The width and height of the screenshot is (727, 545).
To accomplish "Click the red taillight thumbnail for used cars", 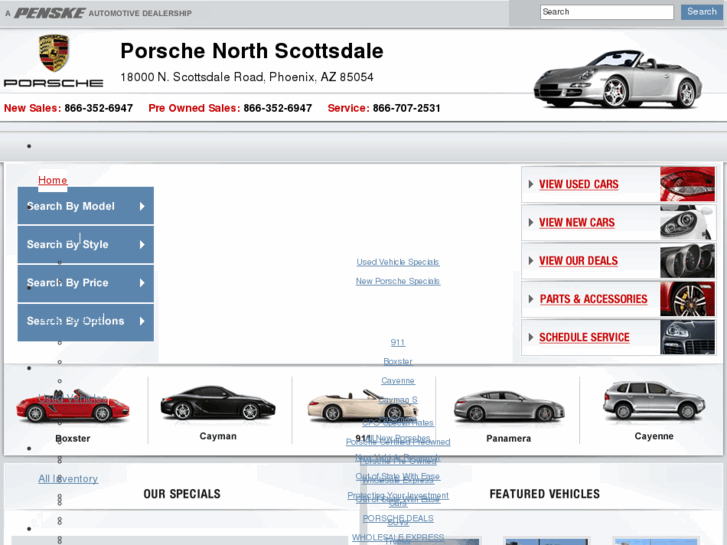I will pyautogui.click(x=688, y=184).
